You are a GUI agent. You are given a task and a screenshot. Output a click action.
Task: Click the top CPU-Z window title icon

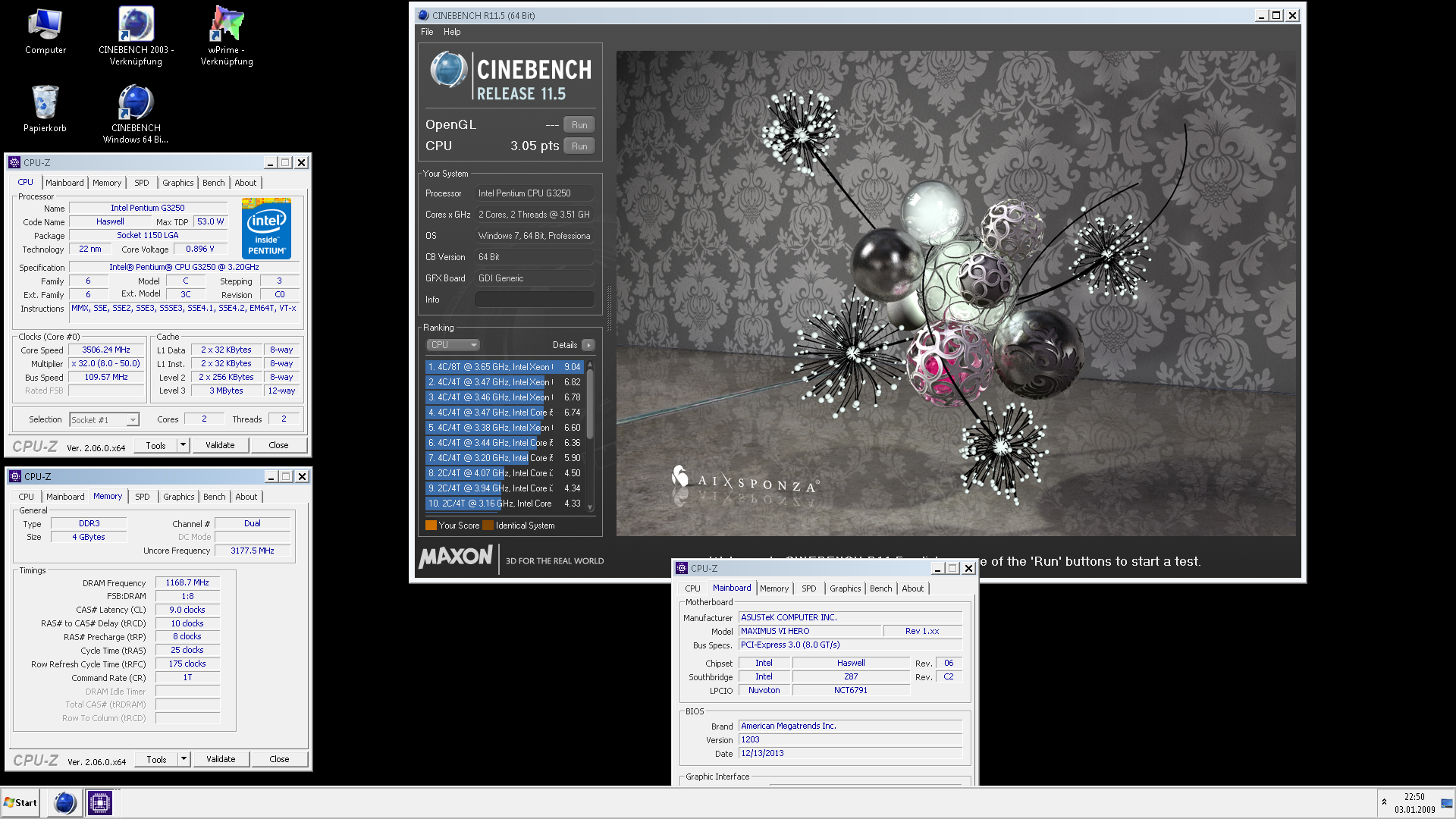point(14,162)
